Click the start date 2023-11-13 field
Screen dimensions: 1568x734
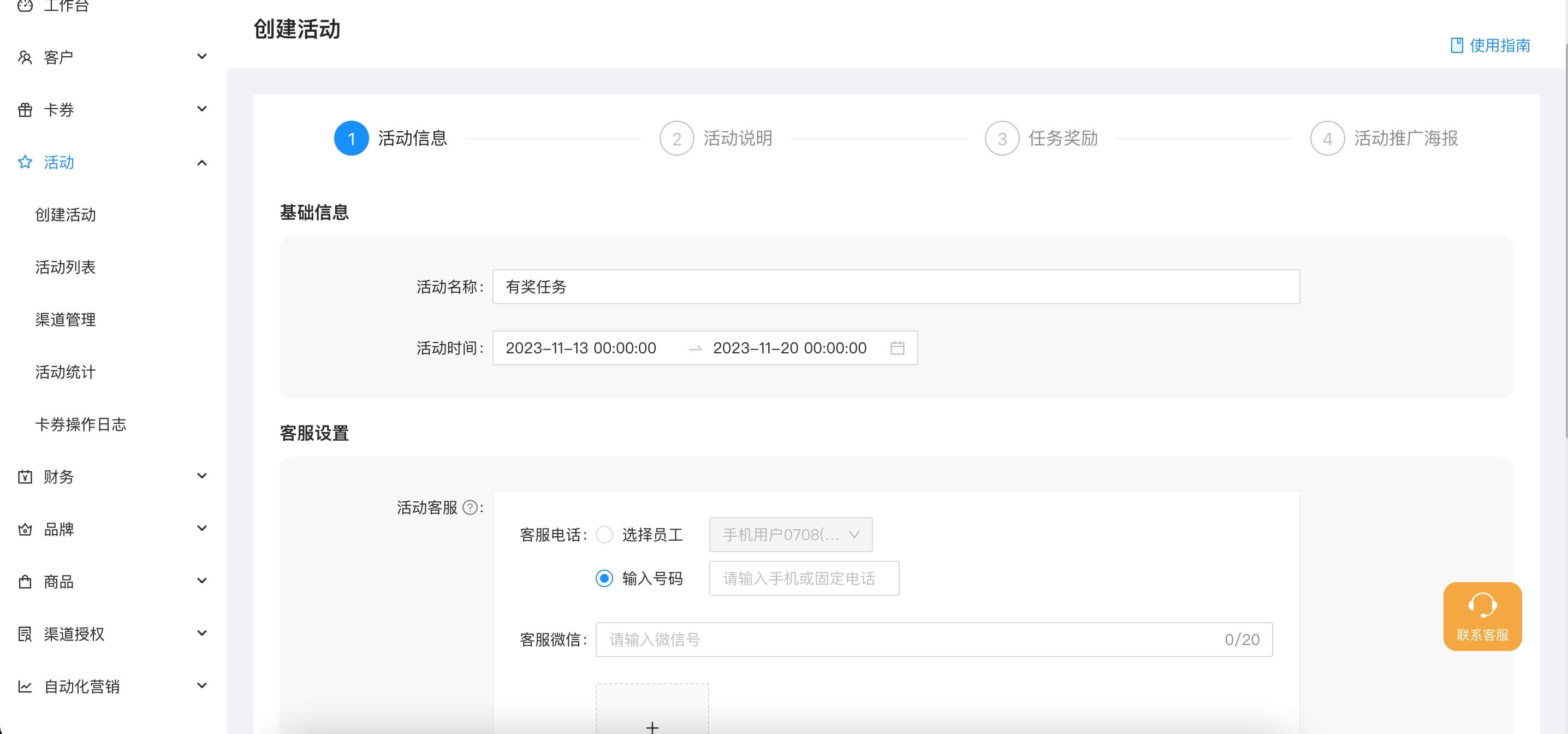pyautogui.click(x=581, y=348)
